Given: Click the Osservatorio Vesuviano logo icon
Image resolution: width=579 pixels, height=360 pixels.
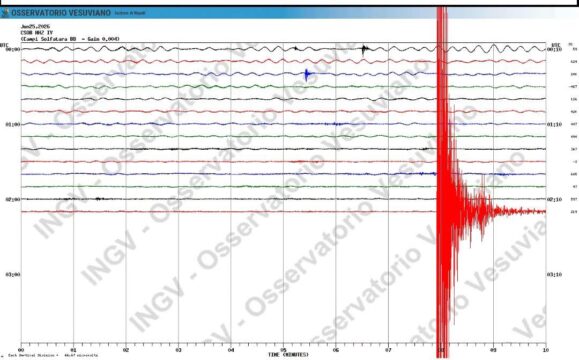Looking at the screenshot, I should click(x=5, y=13).
